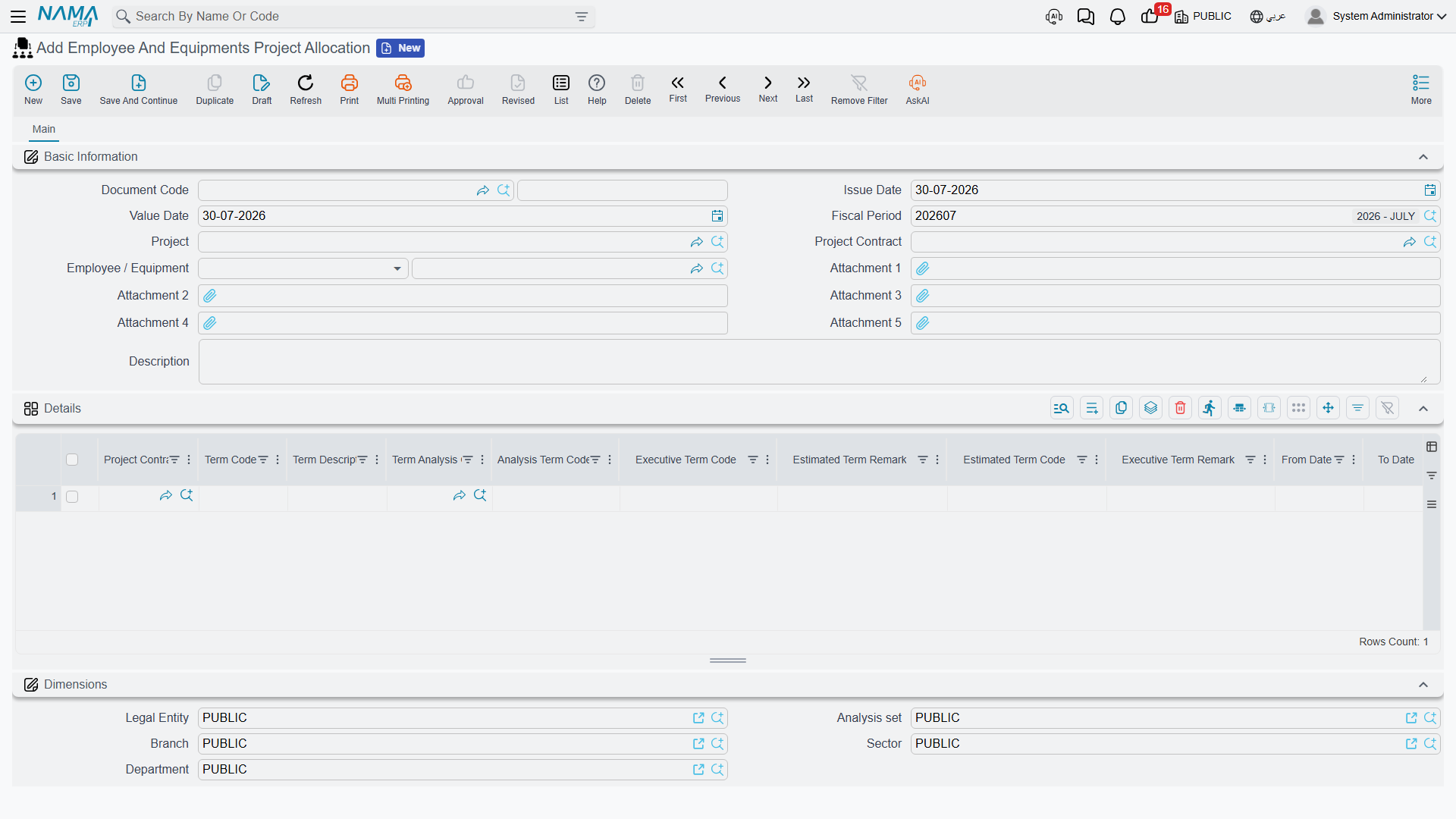Jump to the Last record

[x=804, y=89]
